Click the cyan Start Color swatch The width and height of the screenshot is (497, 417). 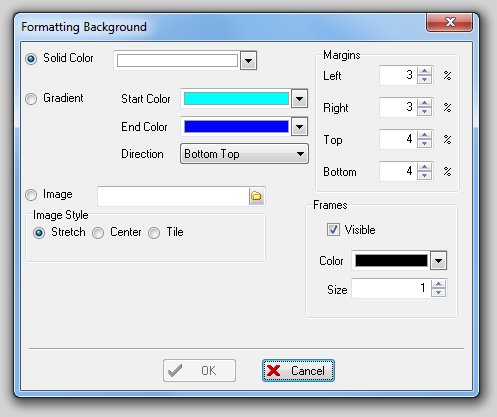[x=236, y=99]
